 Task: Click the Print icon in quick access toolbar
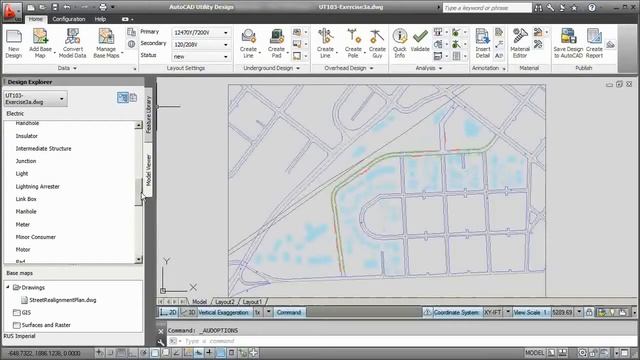[x=103, y=7]
